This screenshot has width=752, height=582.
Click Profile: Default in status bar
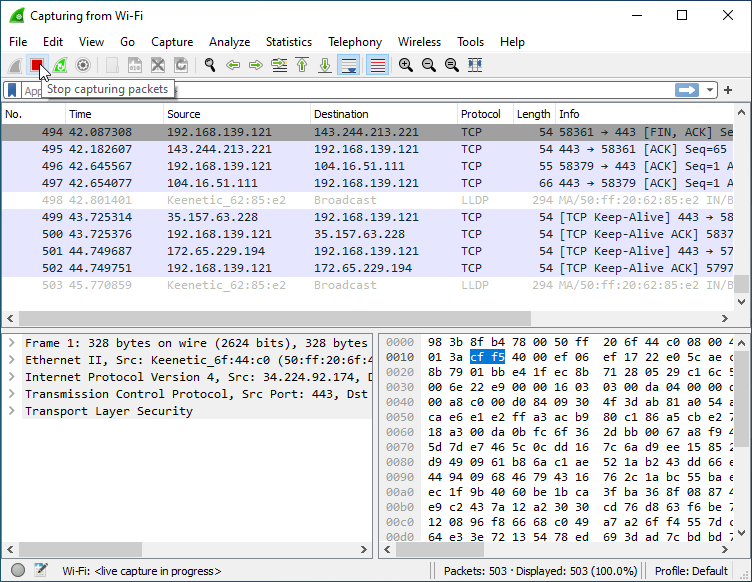point(692,571)
